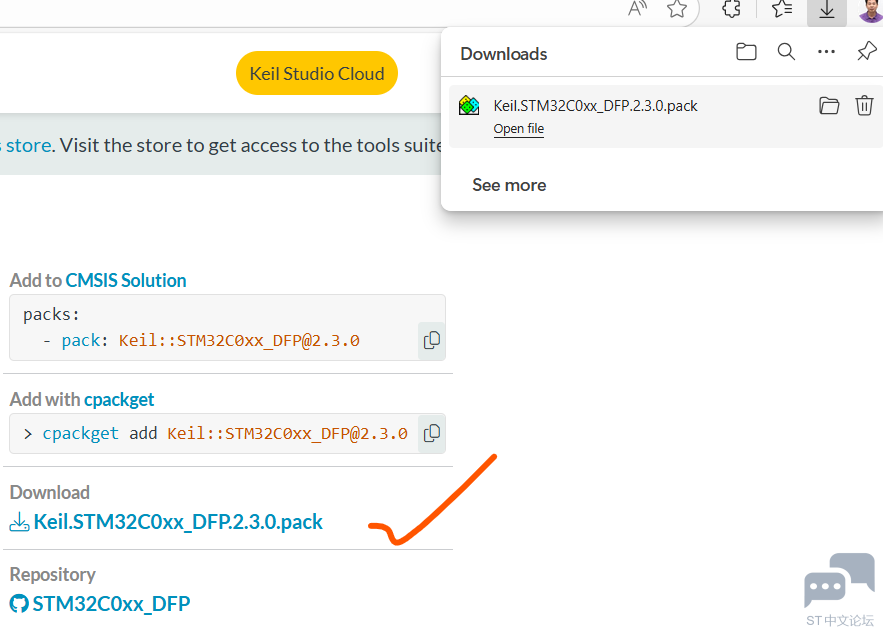
Task: Open more options in Downloads panel
Action: 826,52
